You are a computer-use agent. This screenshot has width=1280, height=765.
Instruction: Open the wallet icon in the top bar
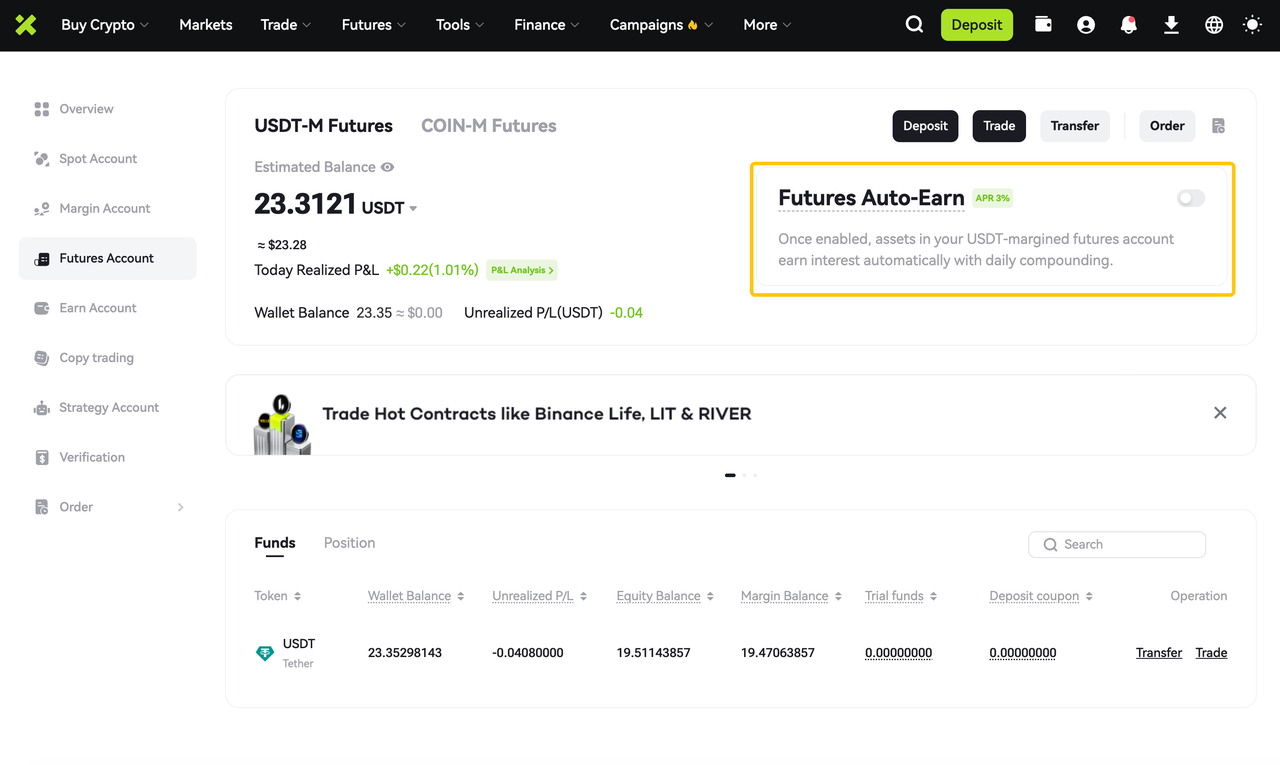[x=1043, y=25]
